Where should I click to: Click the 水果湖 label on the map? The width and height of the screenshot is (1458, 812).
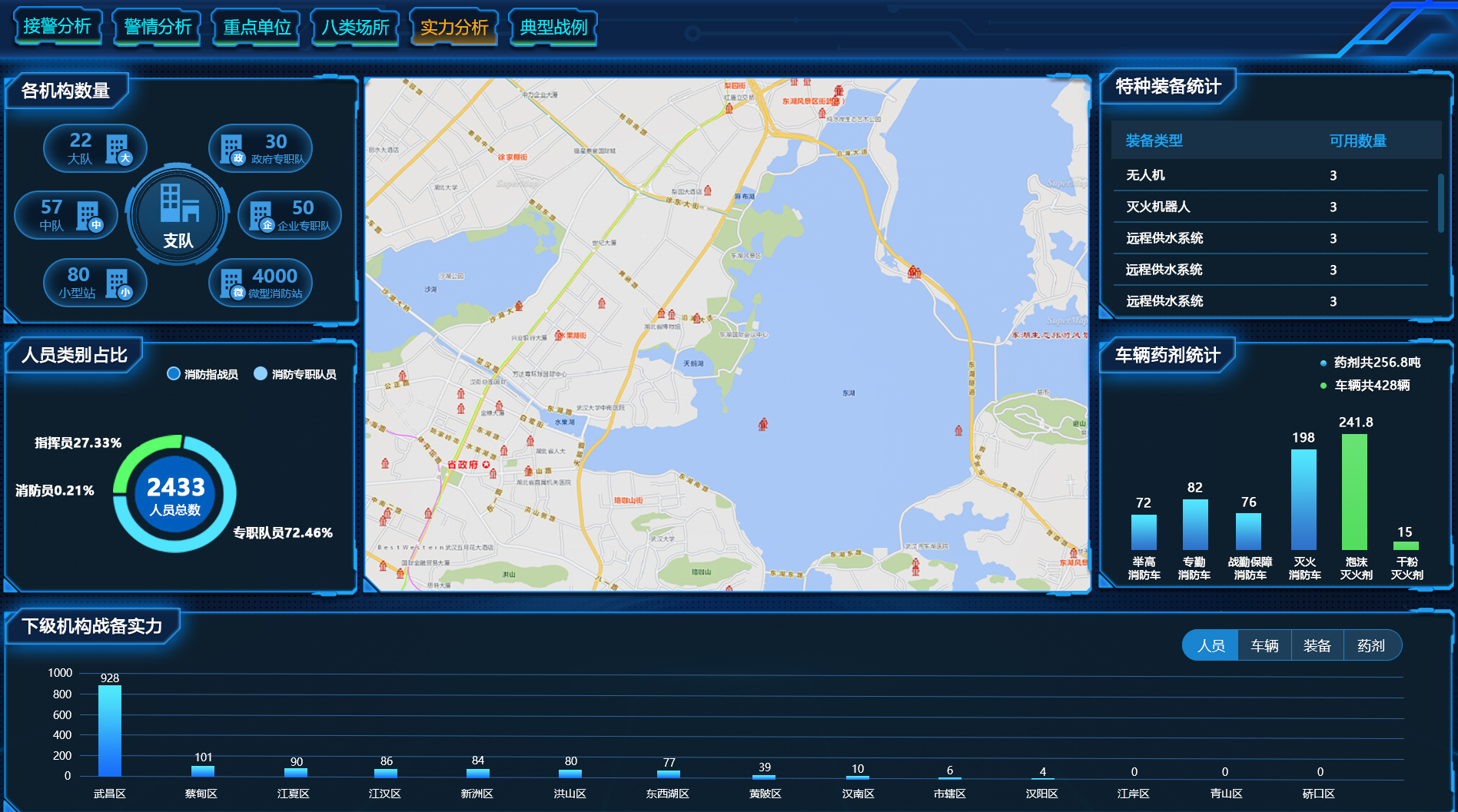tap(564, 422)
